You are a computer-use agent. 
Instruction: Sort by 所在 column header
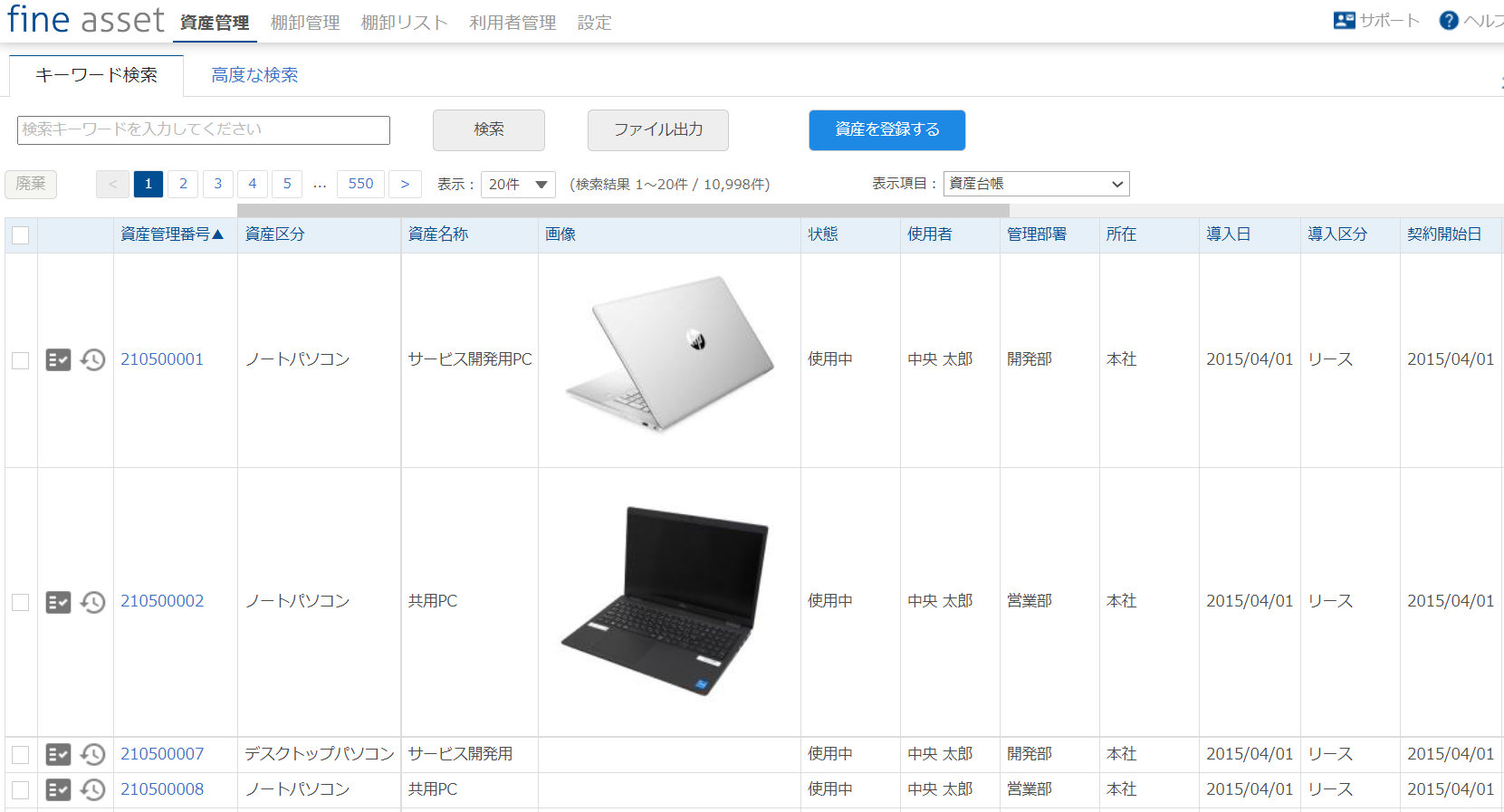tap(1121, 234)
